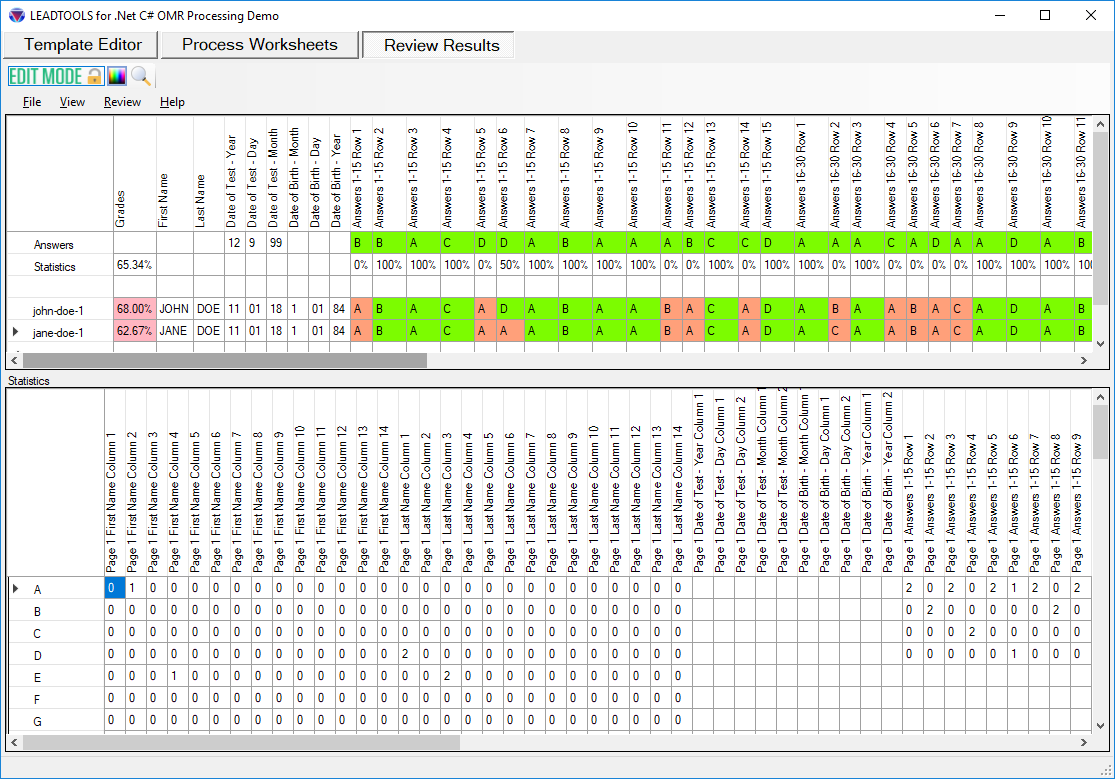1115x779 pixels.
Task: Click row B header in statistics grid
Action: pyautogui.click(x=55, y=611)
